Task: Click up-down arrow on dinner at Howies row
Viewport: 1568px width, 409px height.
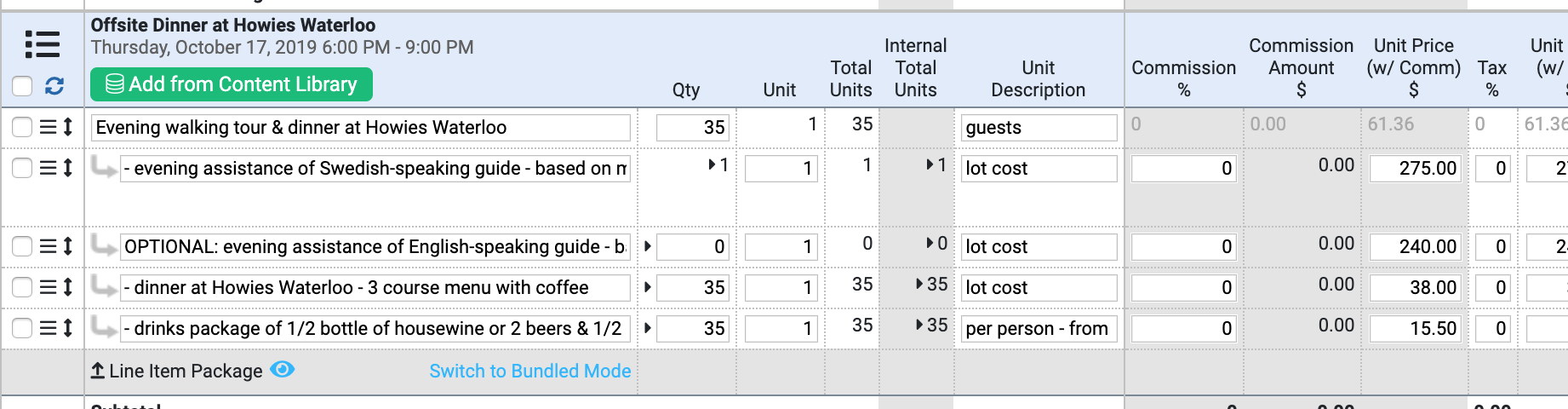Action: click(68, 287)
